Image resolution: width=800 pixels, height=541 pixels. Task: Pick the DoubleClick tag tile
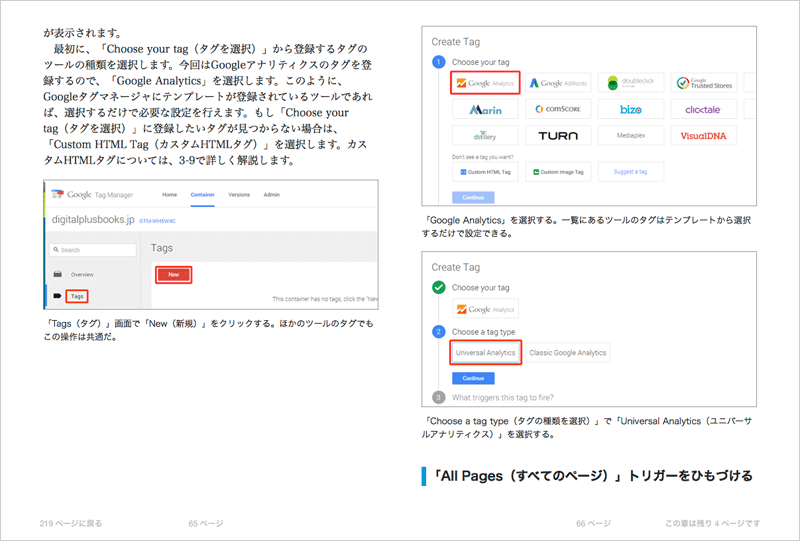(631, 83)
